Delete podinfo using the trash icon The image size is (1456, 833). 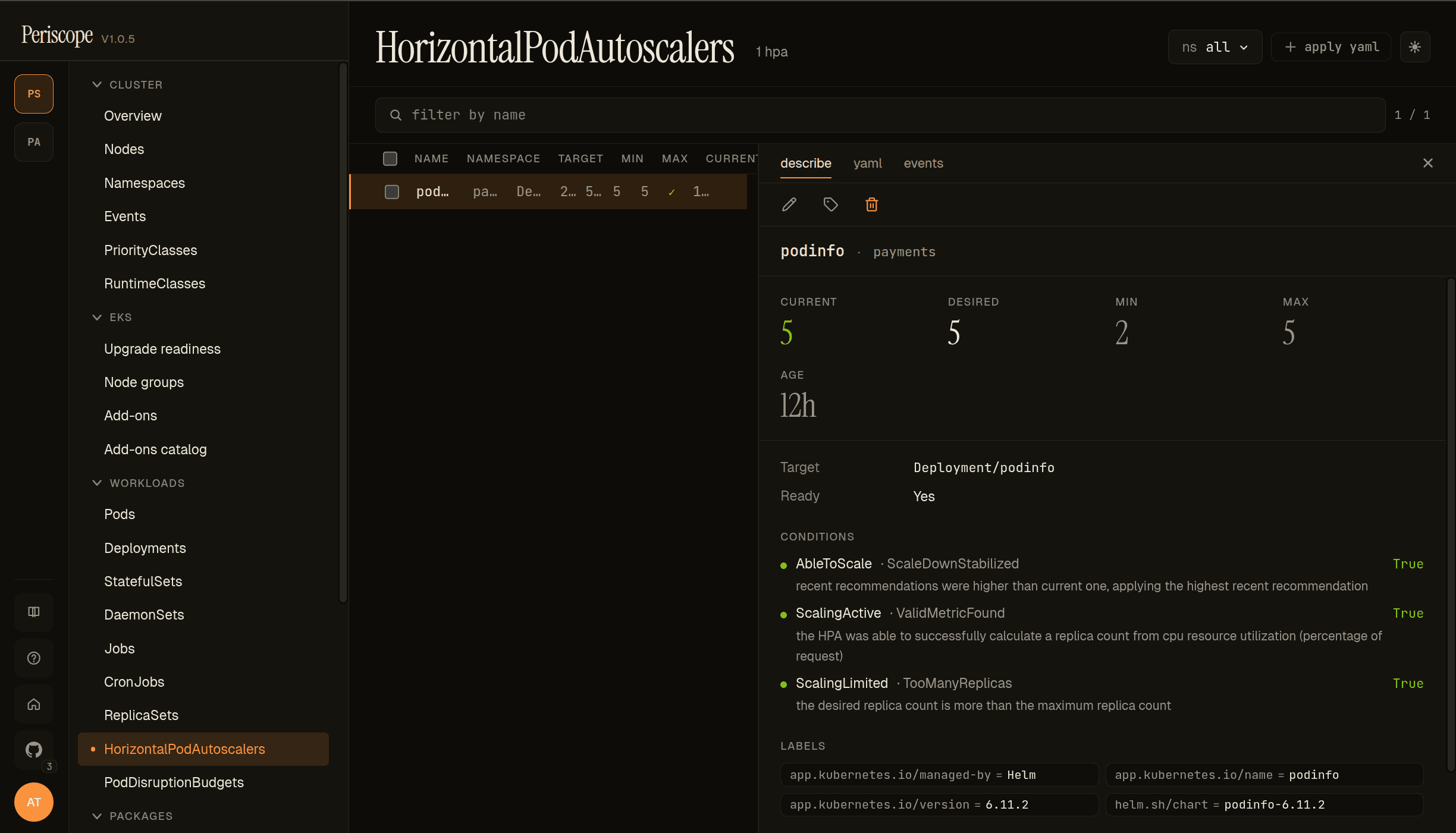pos(871,205)
